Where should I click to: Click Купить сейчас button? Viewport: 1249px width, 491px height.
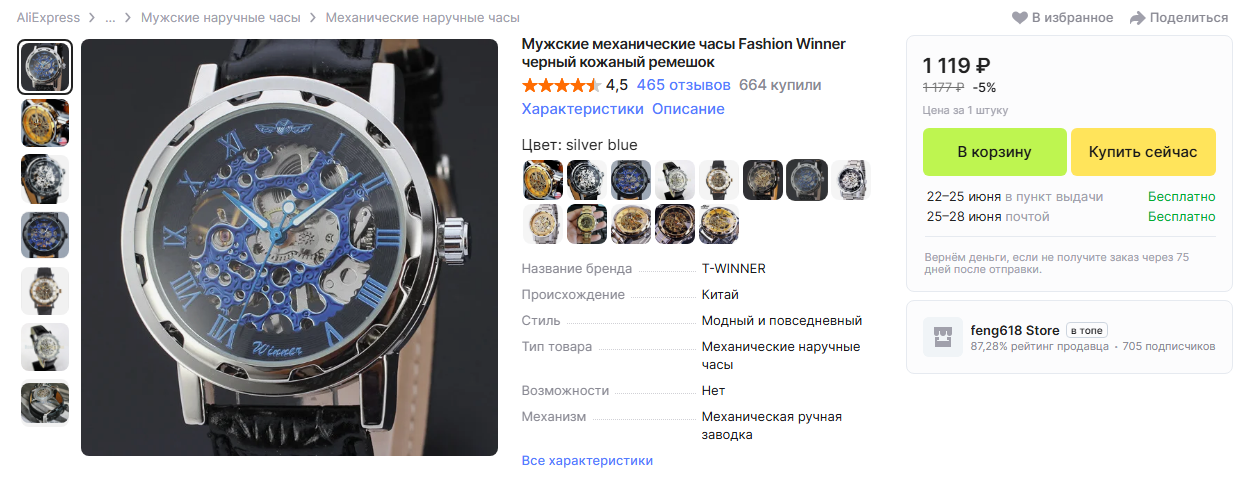click(1143, 152)
